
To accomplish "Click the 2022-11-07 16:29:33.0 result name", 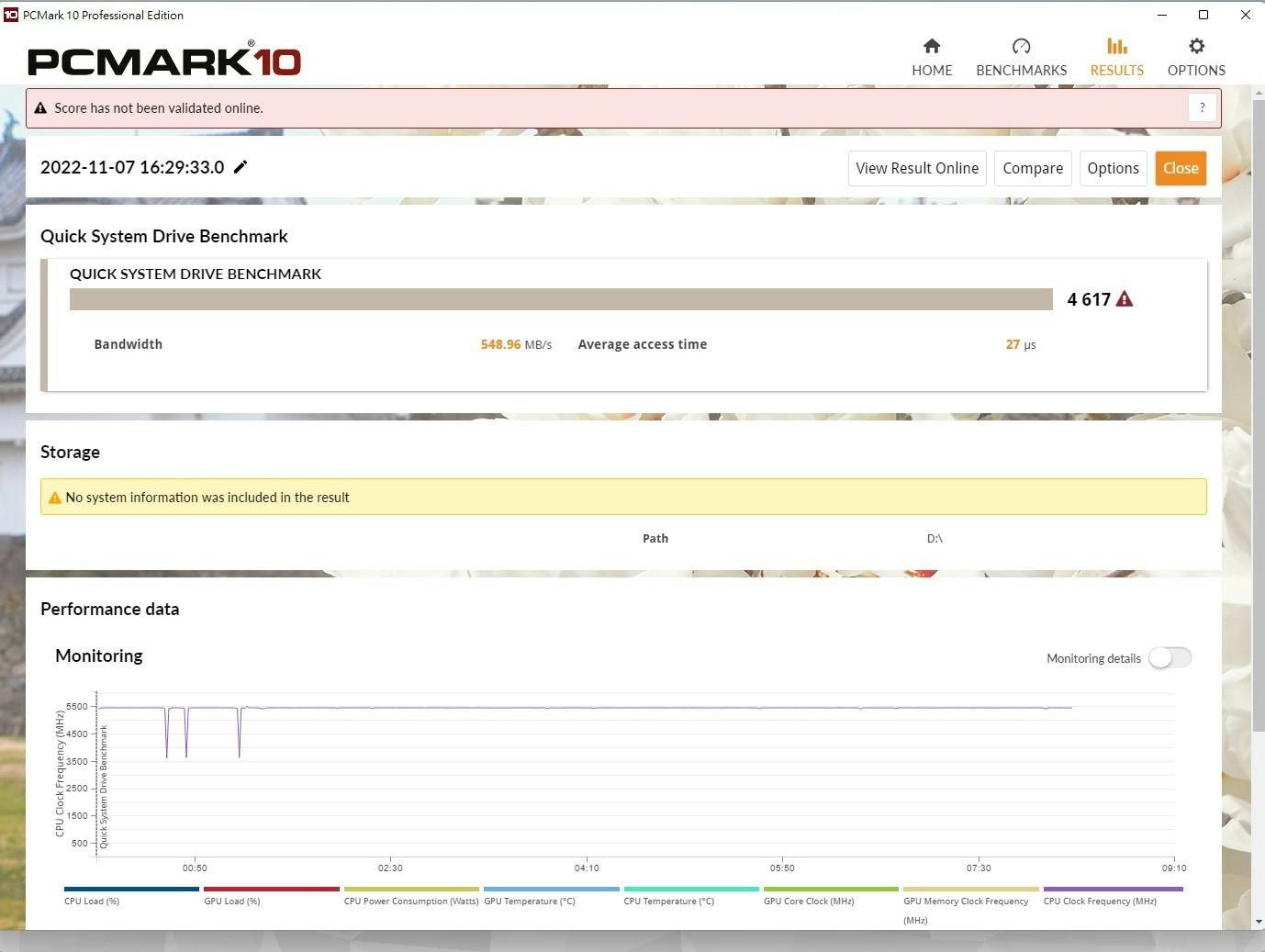I will 132,167.
